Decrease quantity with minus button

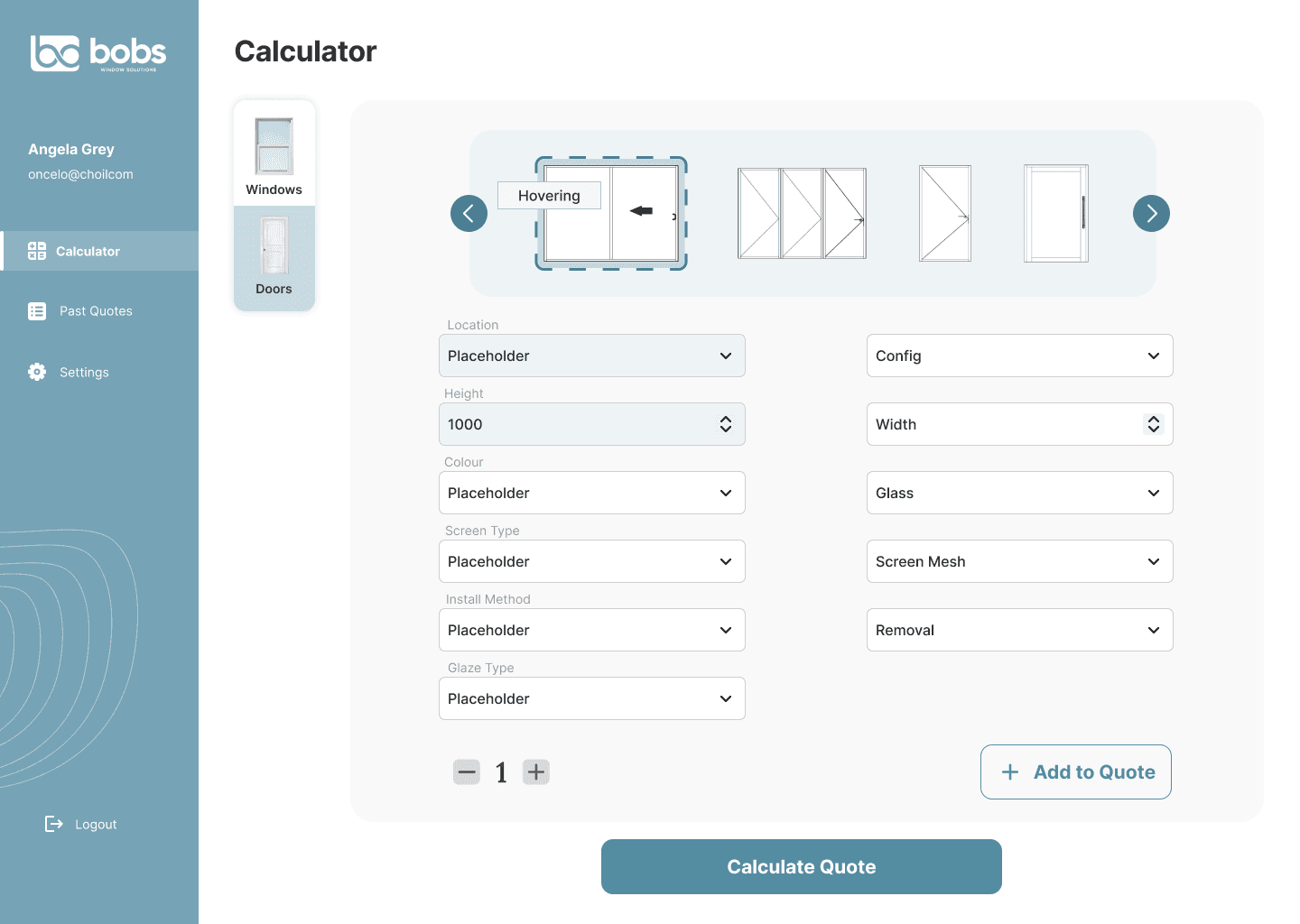click(467, 772)
